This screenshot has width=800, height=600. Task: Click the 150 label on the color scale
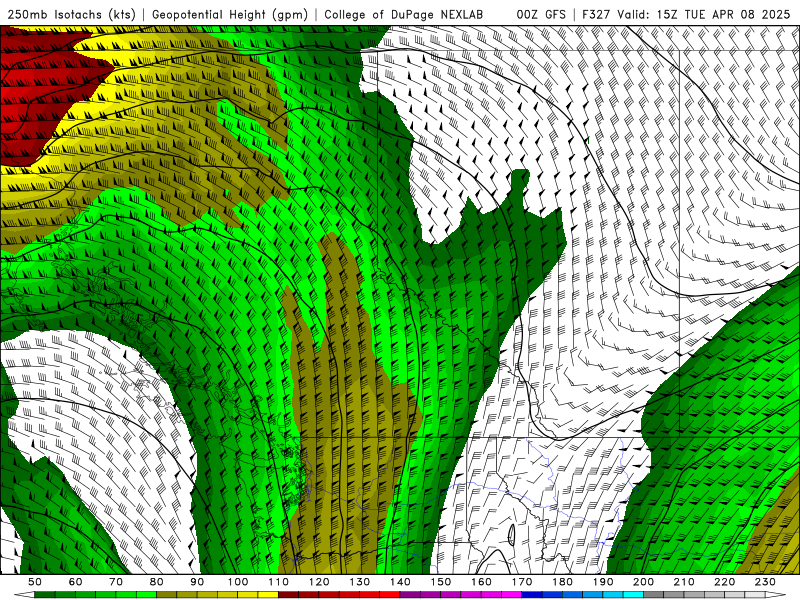pyautogui.click(x=441, y=582)
